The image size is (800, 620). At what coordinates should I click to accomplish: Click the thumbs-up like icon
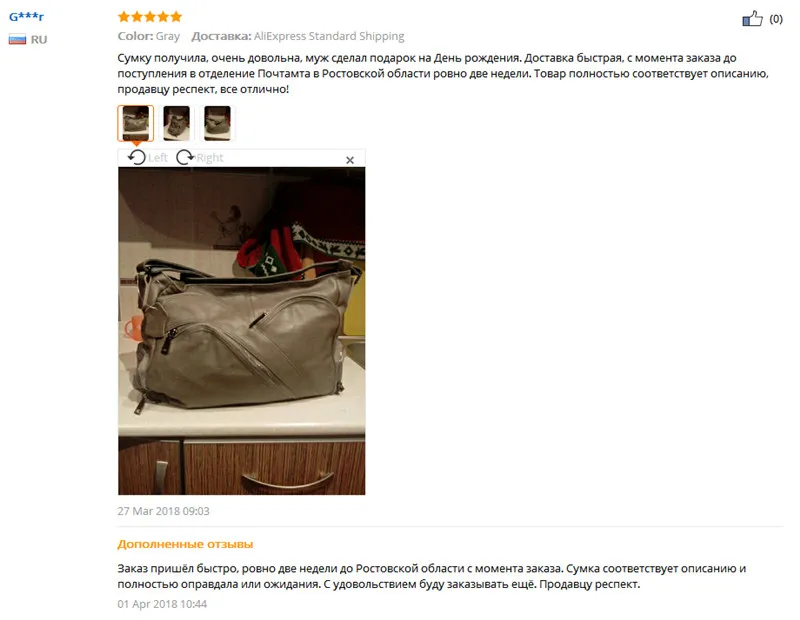pos(753,19)
